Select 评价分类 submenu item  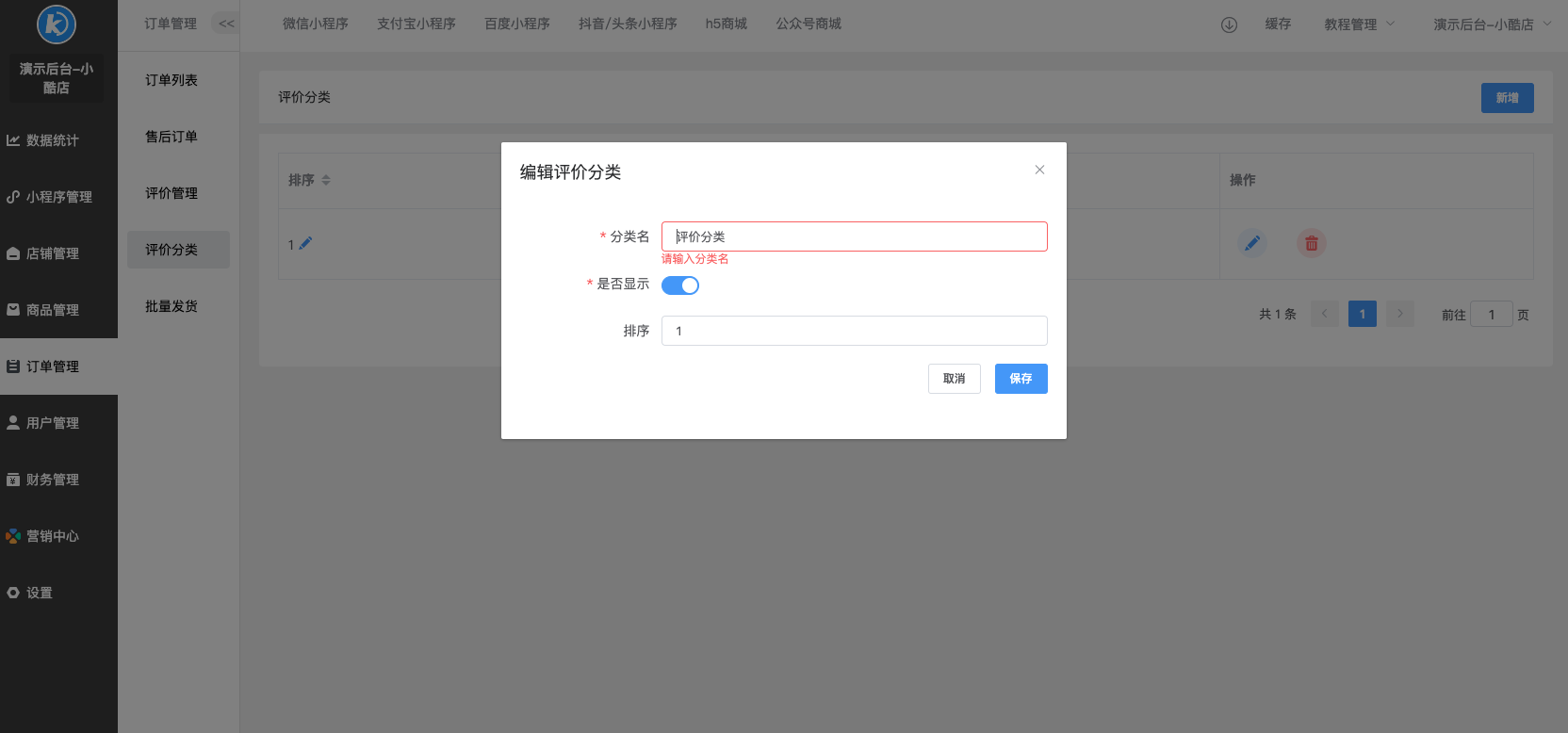[178, 250]
